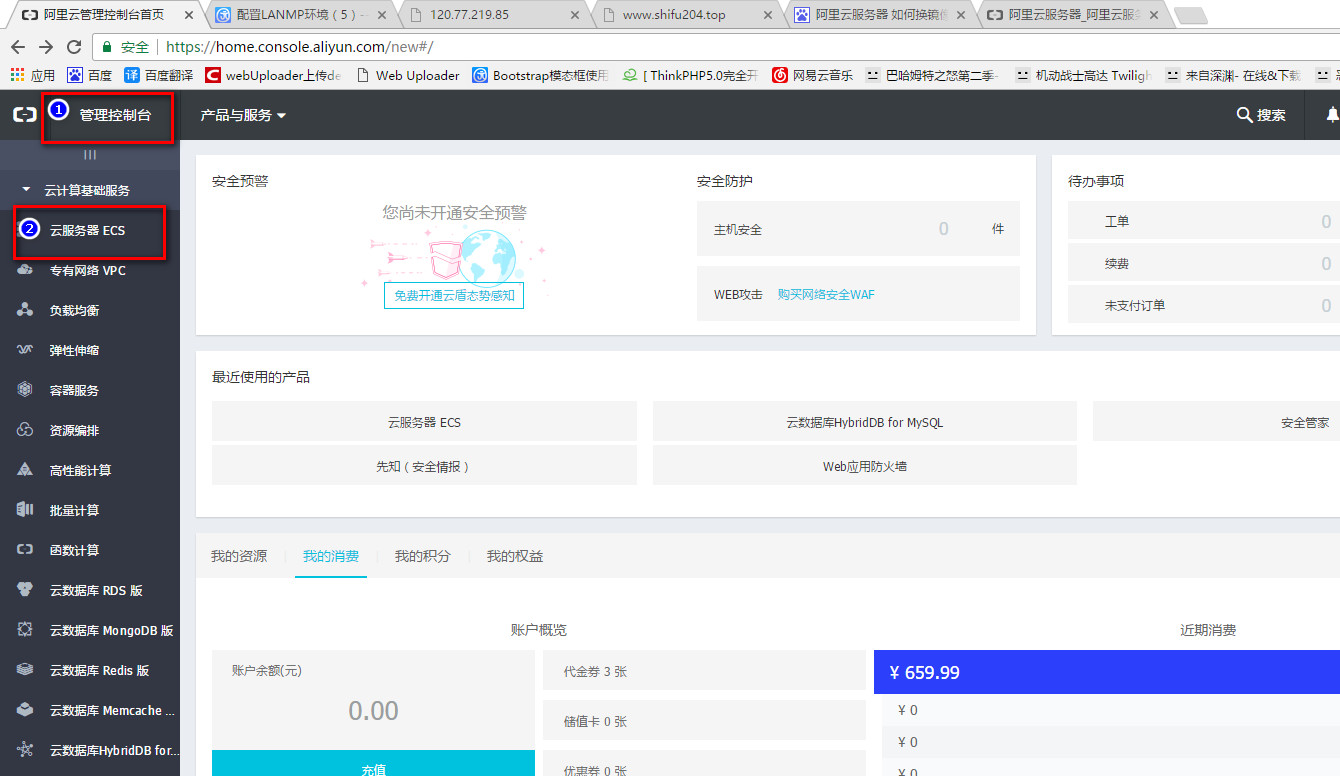Switch to 我的资源 tab
The image size is (1340, 776).
(239, 556)
